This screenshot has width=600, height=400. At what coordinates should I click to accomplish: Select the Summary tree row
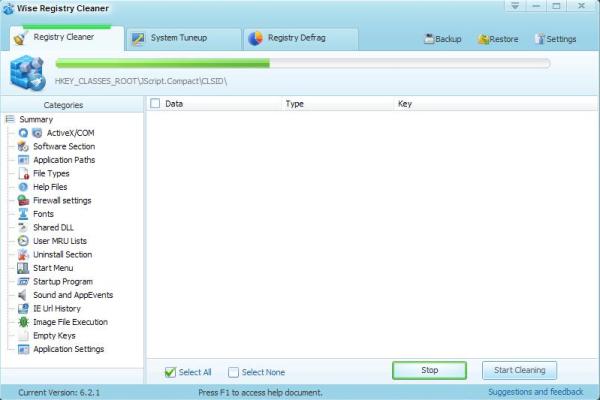pos(36,119)
